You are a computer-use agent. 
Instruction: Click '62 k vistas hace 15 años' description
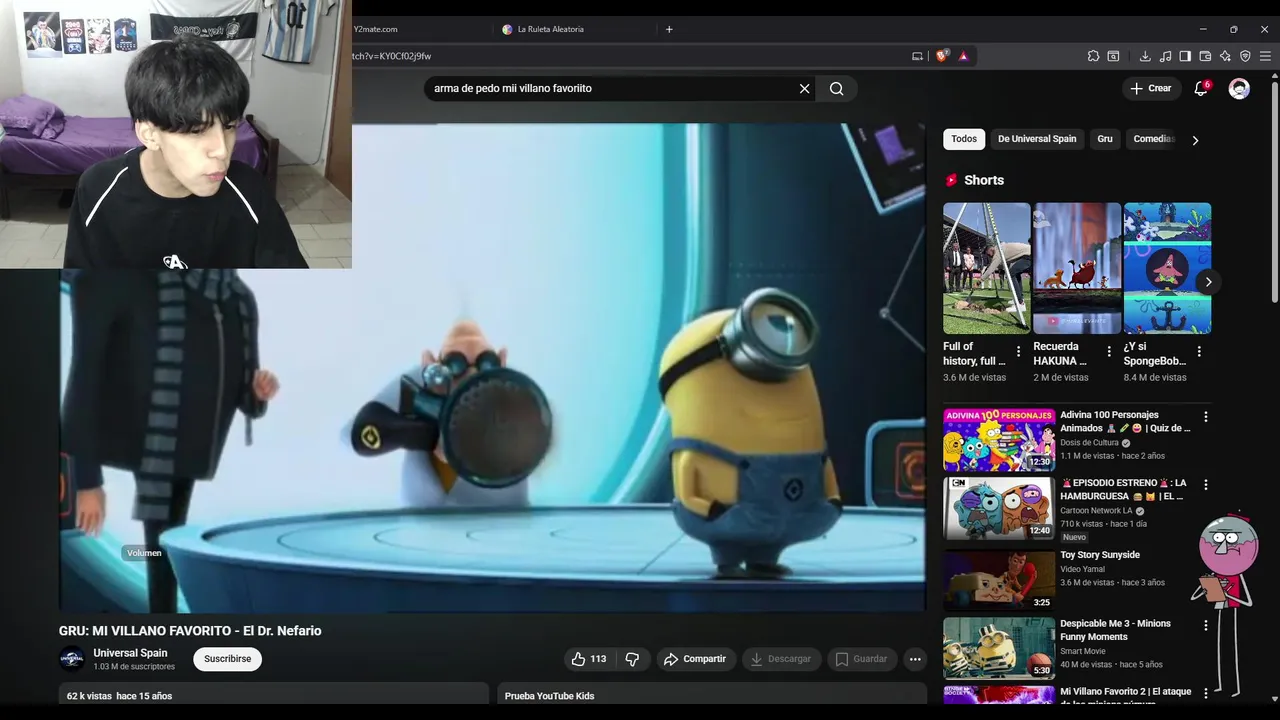119,696
